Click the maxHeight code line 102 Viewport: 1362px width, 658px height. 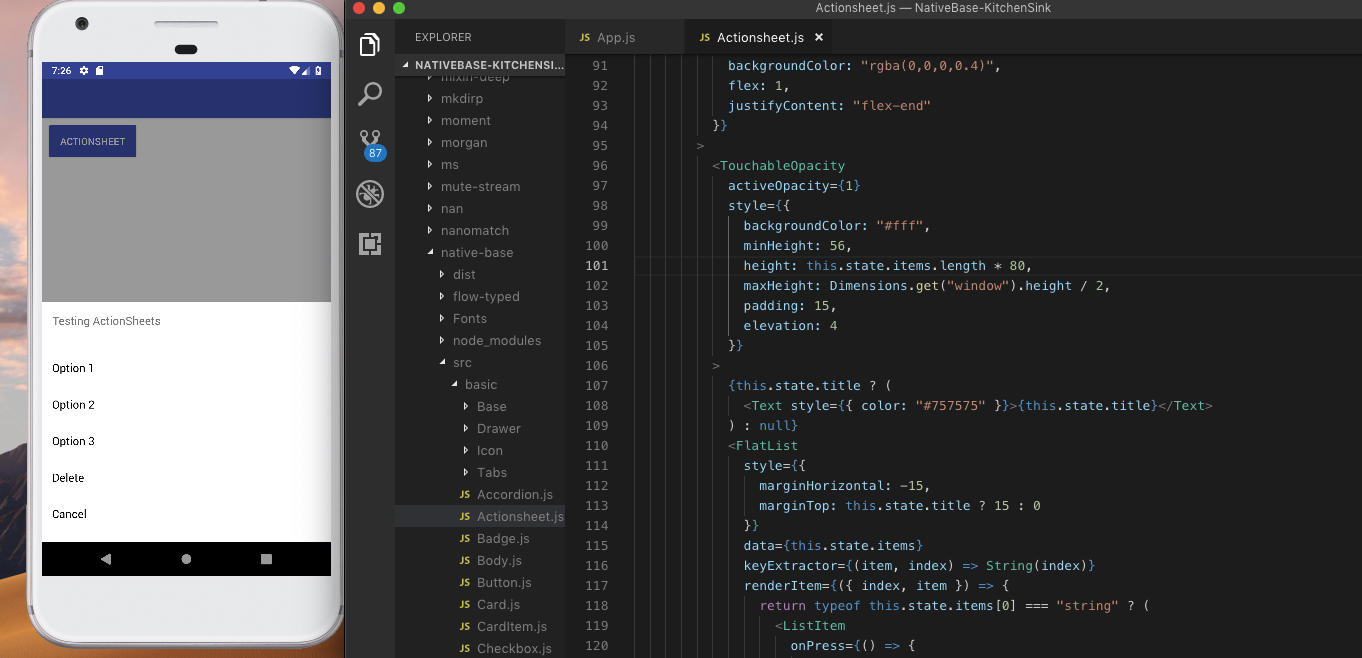pos(927,286)
